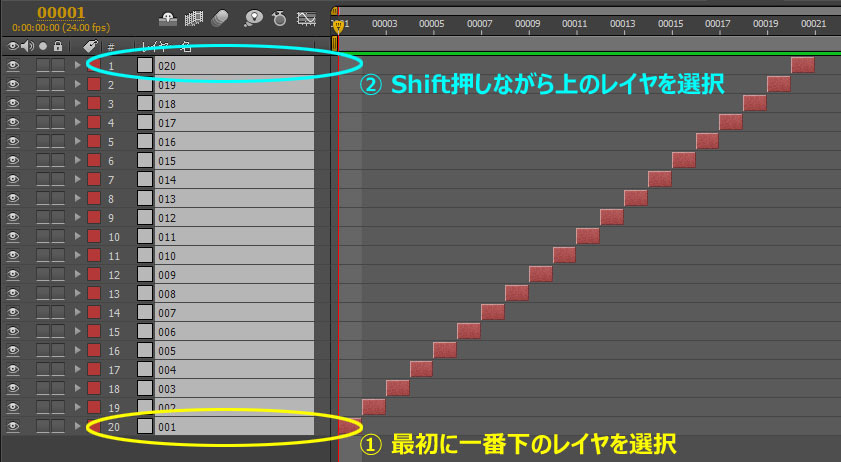841x462 pixels.
Task: Toggle the Frame Blending filmstrip icon
Action: [194, 17]
